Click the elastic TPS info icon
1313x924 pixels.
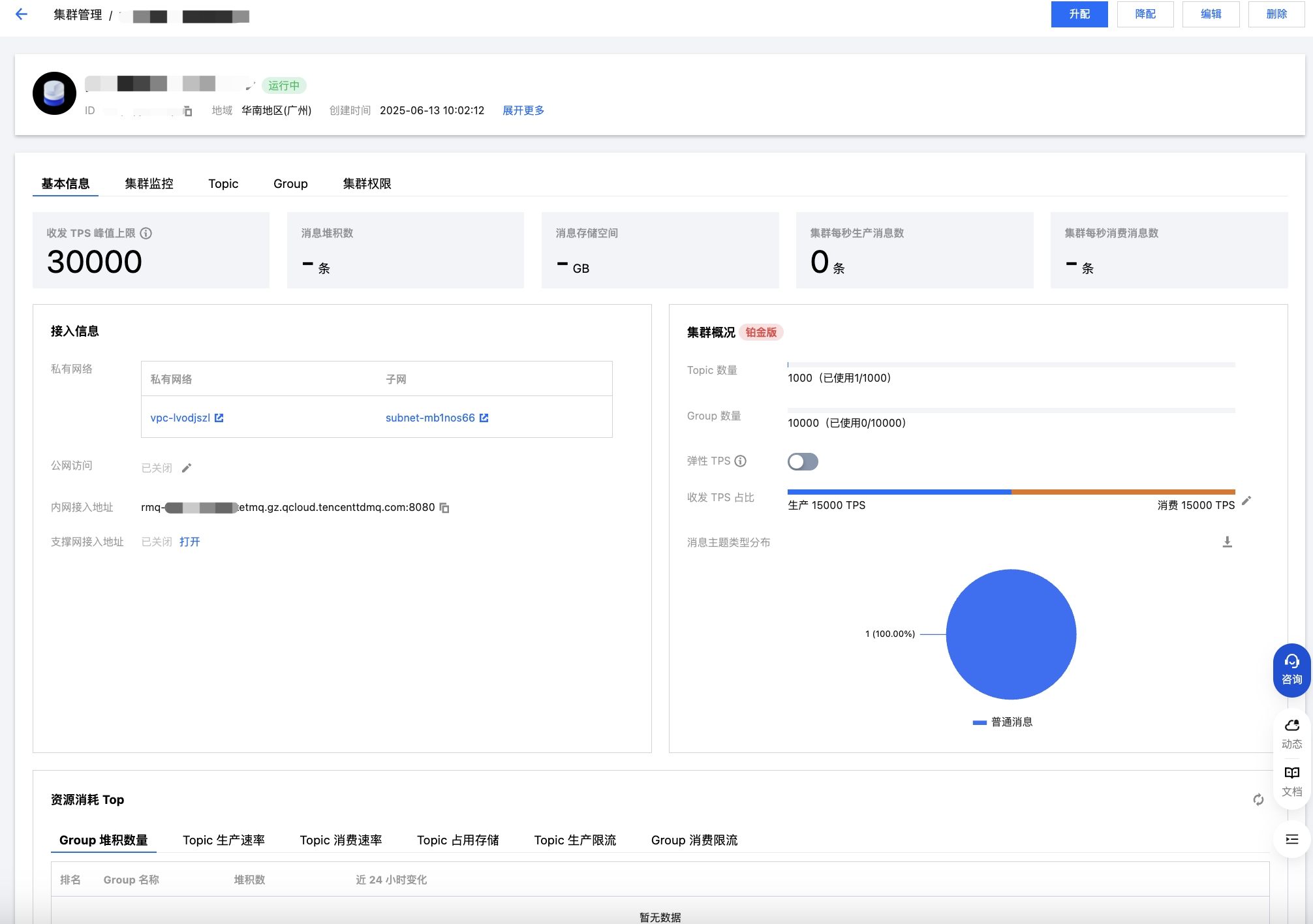click(x=740, y=461)
